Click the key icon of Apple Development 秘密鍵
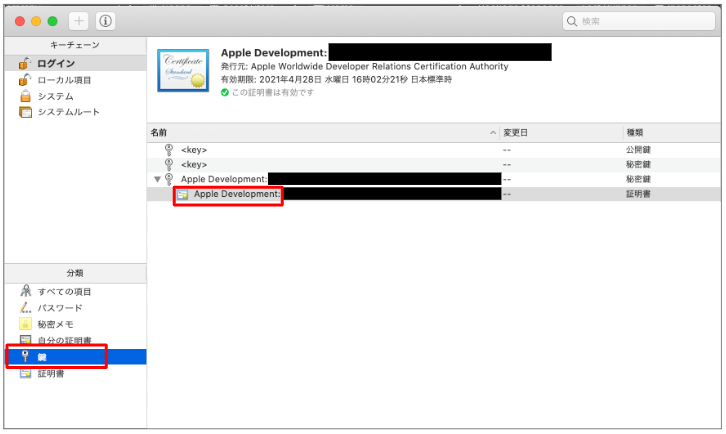Viewport: 726px width, 434px height. coord(169,179)
